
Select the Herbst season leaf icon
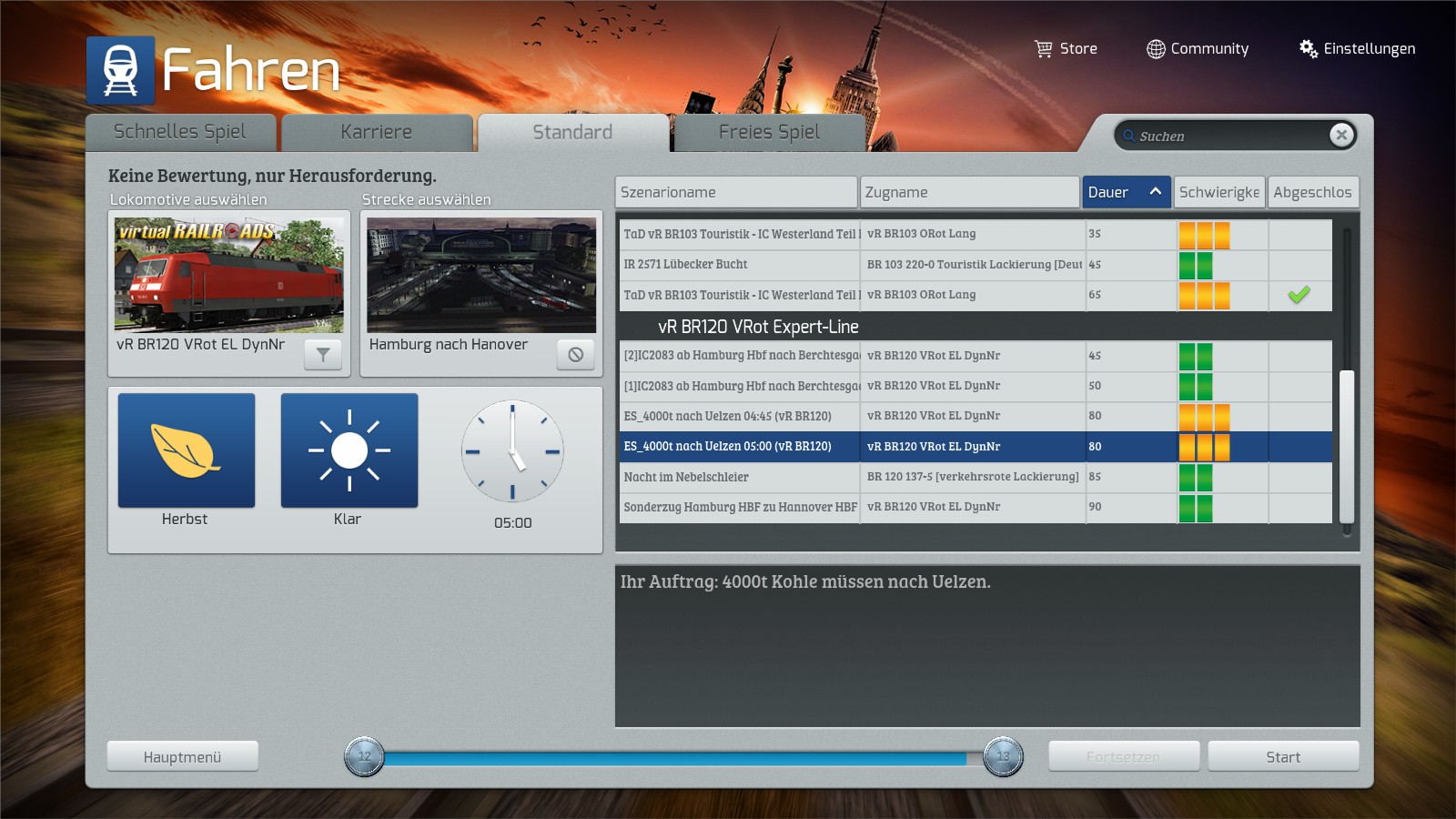pos(187,450)
